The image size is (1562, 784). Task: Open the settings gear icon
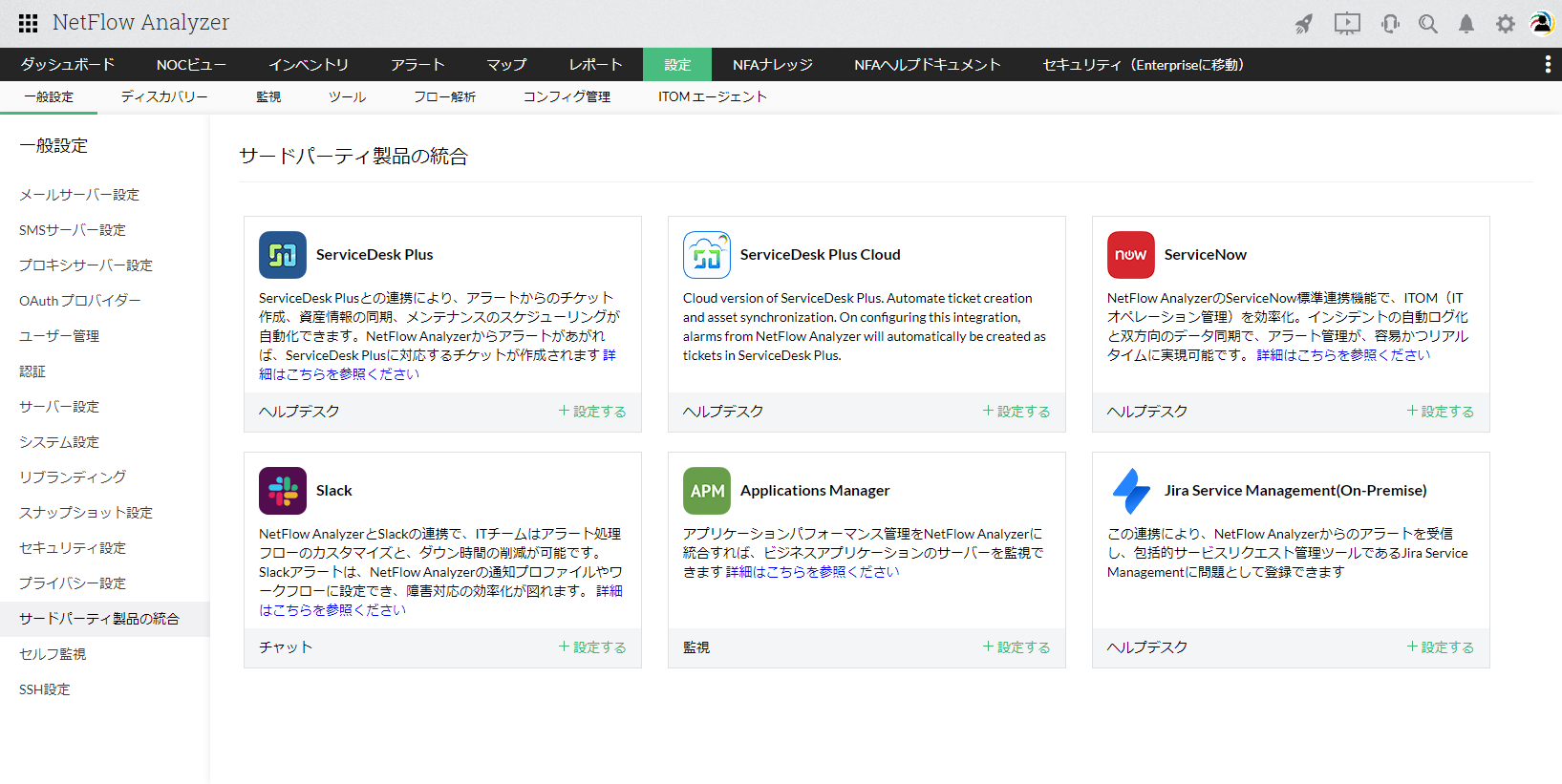pos(1506,24)
